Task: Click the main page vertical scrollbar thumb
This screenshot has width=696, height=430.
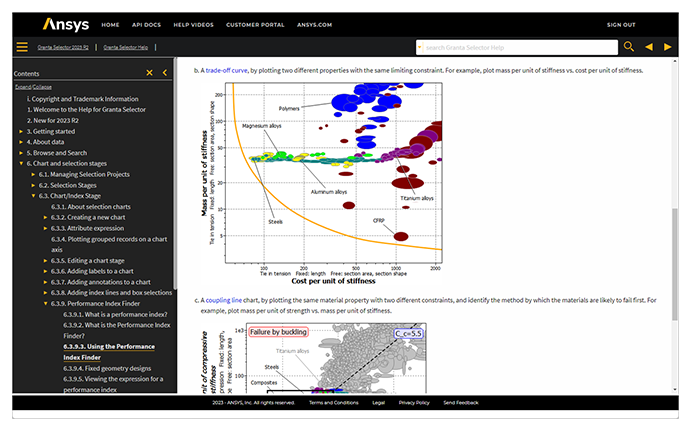Action: [675, 264]
